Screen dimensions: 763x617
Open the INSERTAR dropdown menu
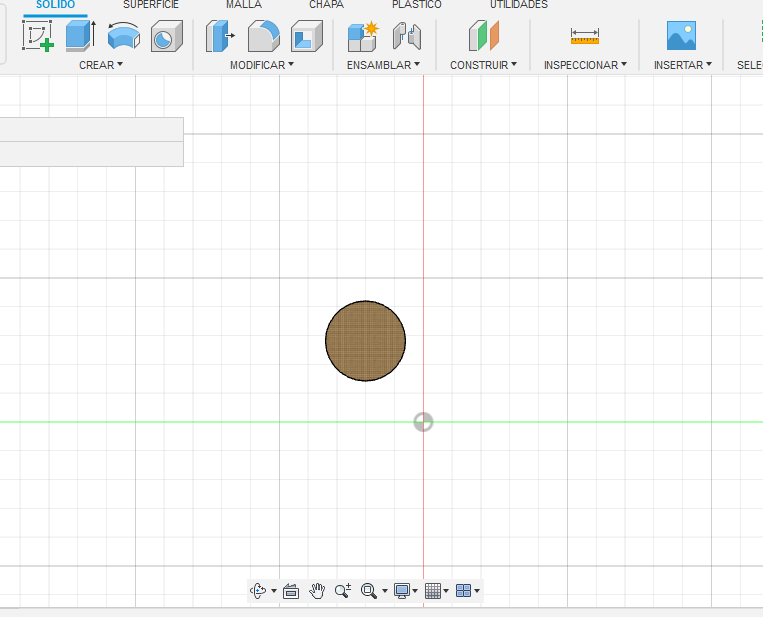[x=683, y=65]
